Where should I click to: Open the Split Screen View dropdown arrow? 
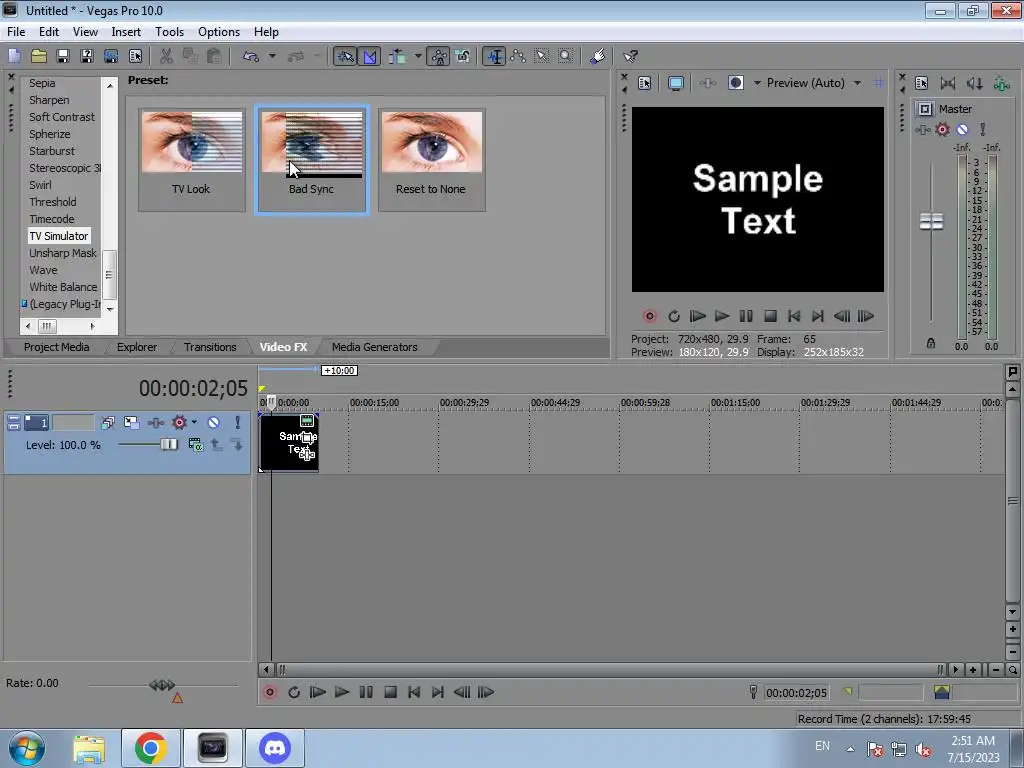[x=758, y=83]
